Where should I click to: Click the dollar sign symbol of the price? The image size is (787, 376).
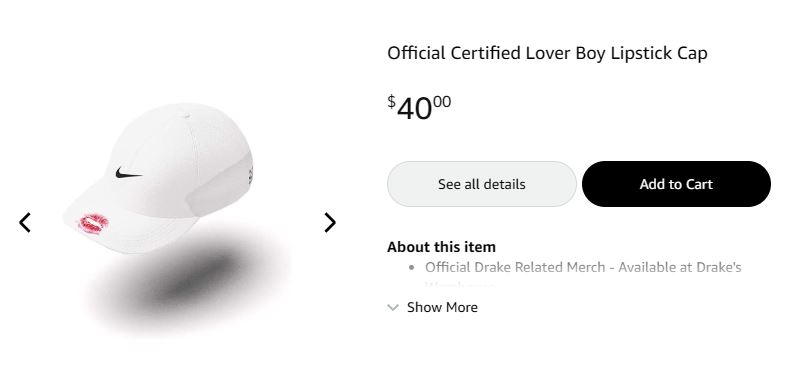391,101
